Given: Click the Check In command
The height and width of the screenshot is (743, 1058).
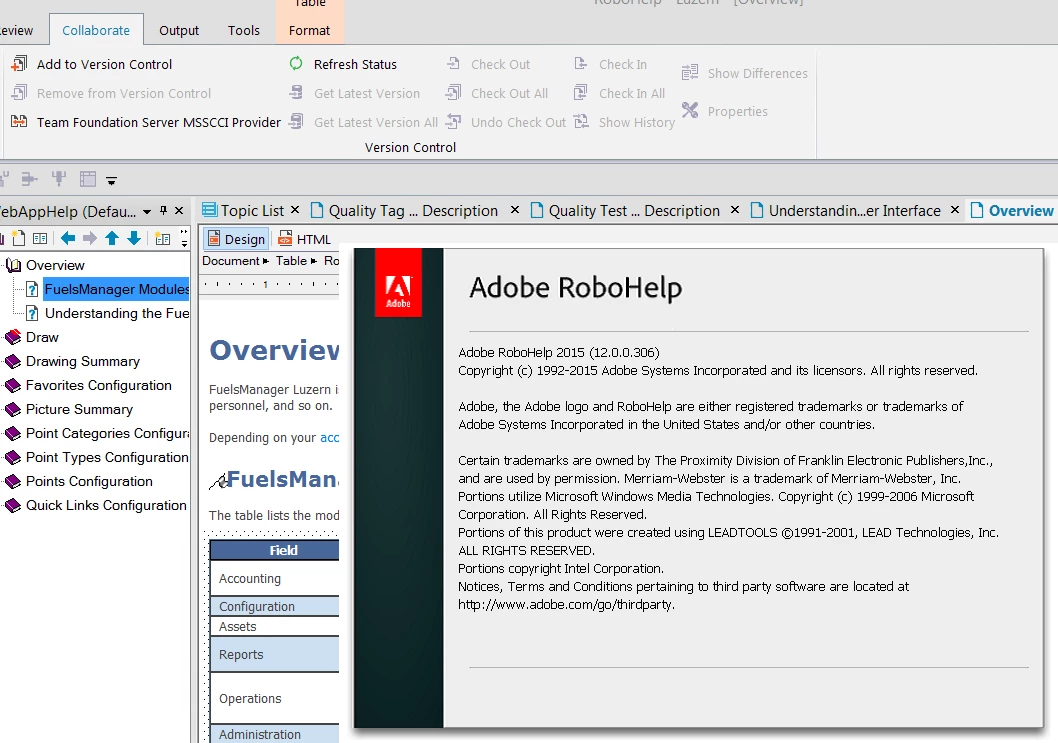Looking at the screenshot, I should 610,64.
